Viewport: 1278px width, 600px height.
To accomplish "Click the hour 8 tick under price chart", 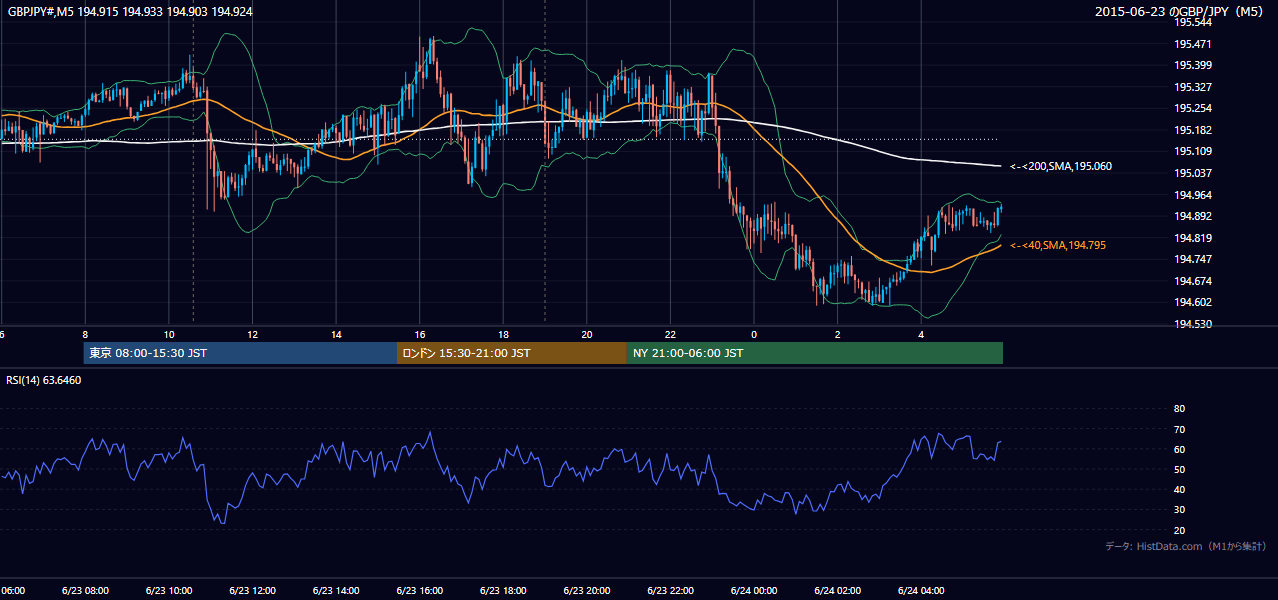I will (x=85, y=335).
